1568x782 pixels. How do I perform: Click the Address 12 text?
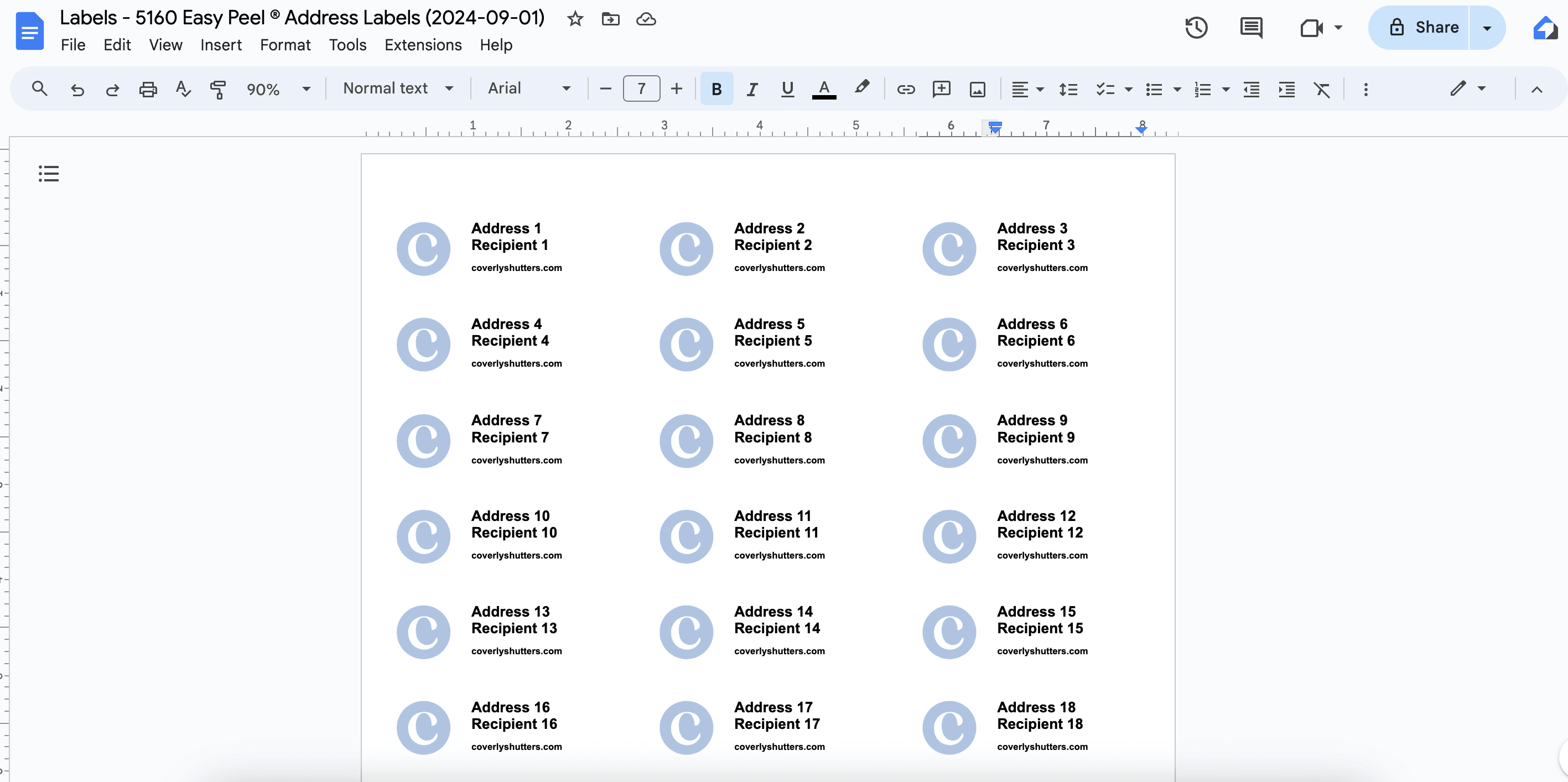[1036, 515]
